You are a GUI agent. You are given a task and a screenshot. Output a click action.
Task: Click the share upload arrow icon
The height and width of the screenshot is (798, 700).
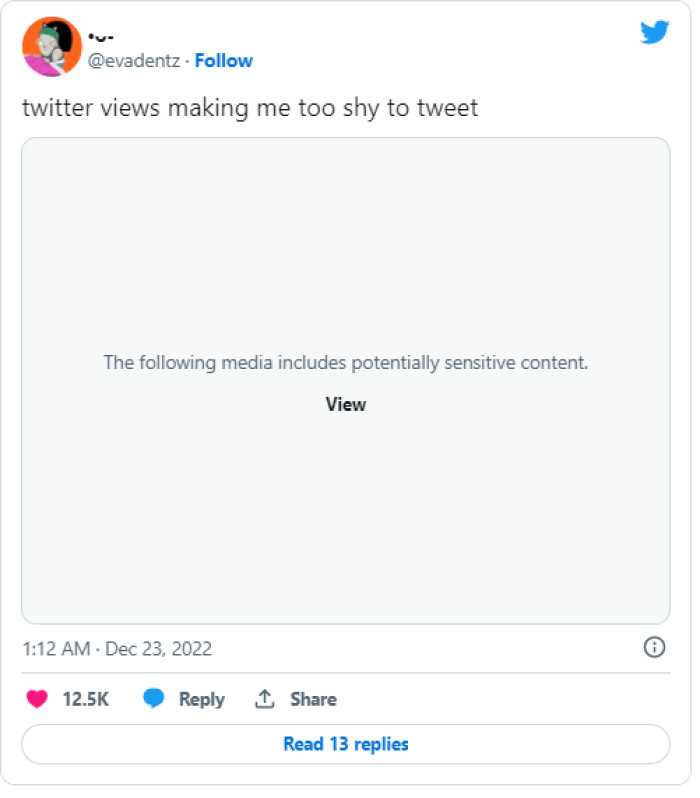point(265,699)
